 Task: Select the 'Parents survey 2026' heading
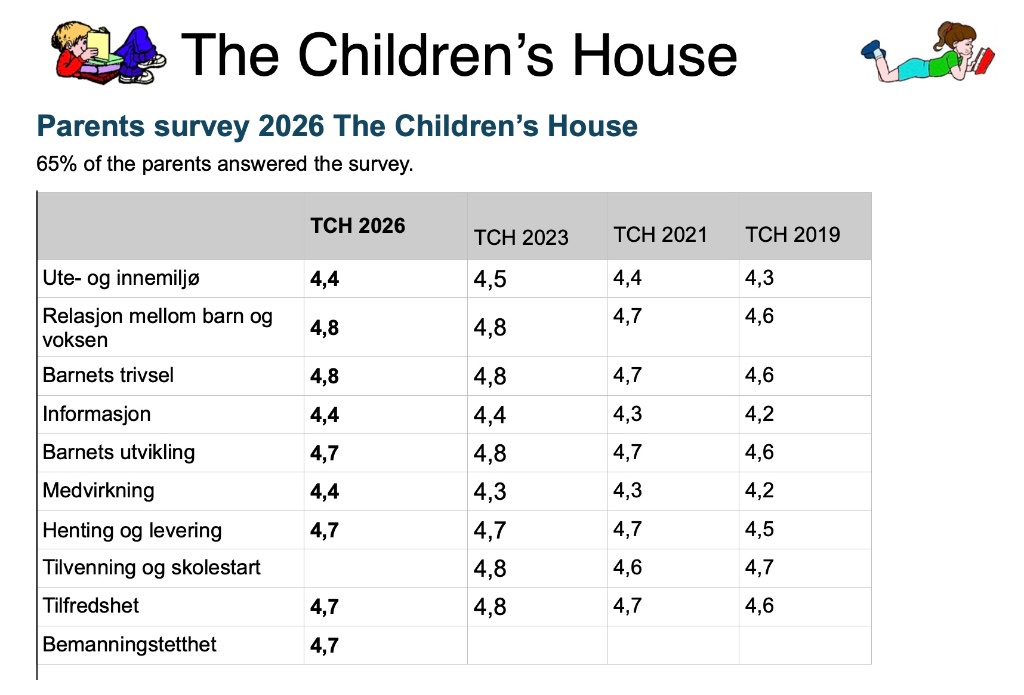point(337,127)
